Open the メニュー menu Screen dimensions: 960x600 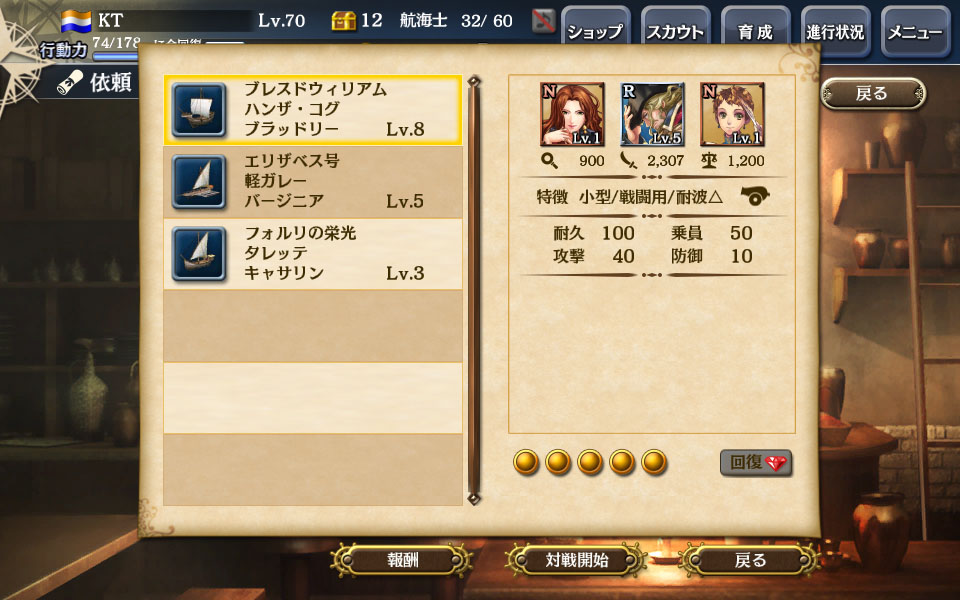(x=915, y=31)
